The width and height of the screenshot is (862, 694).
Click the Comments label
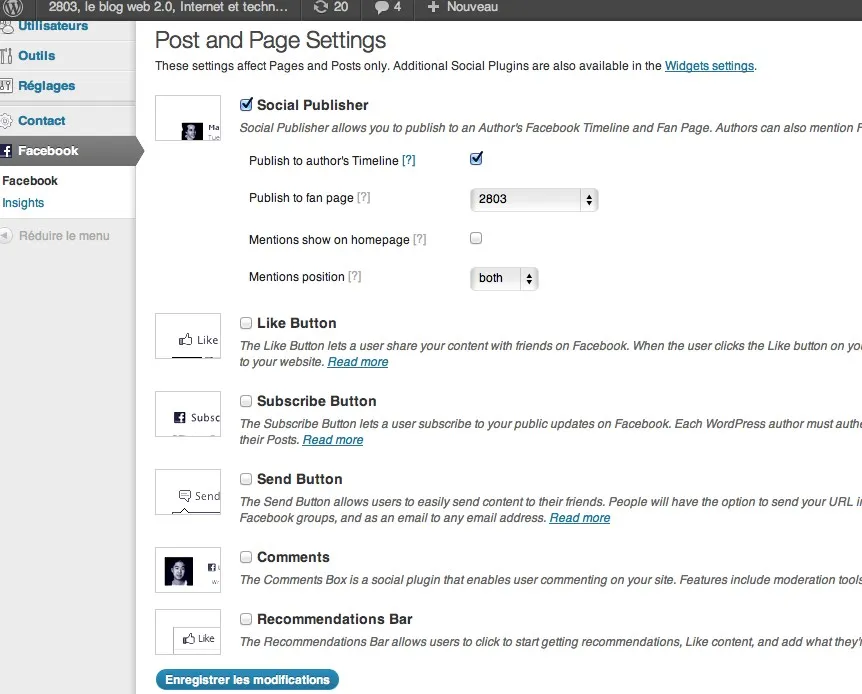coord(293,557)
